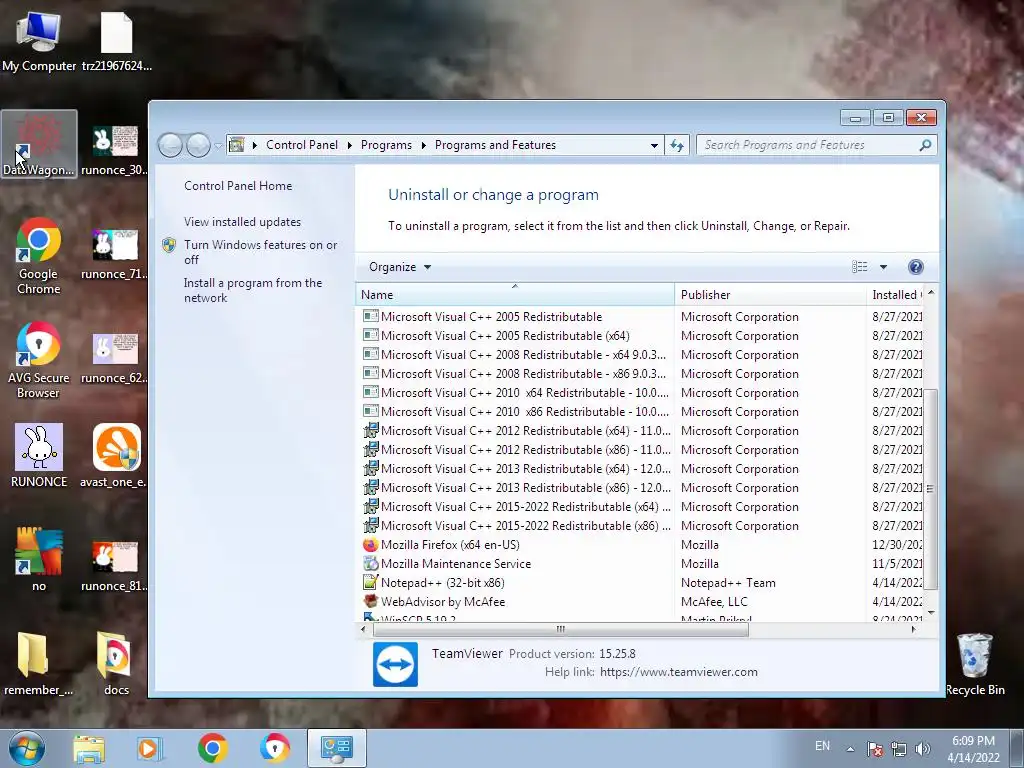
Task: Click the help question mark icon
Action: coord(916,266)
